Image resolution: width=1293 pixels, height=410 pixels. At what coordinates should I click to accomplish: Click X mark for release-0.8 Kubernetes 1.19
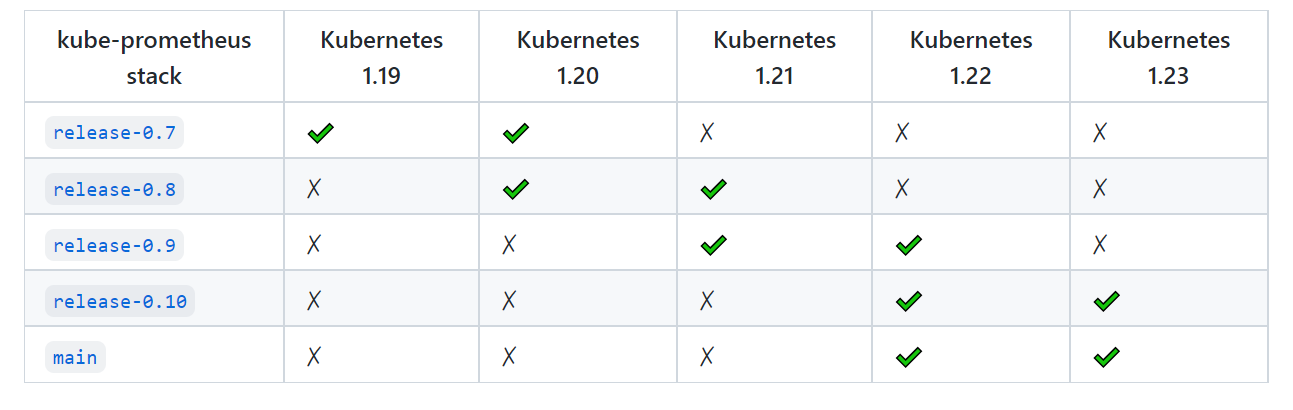click(x=314, y=188)
